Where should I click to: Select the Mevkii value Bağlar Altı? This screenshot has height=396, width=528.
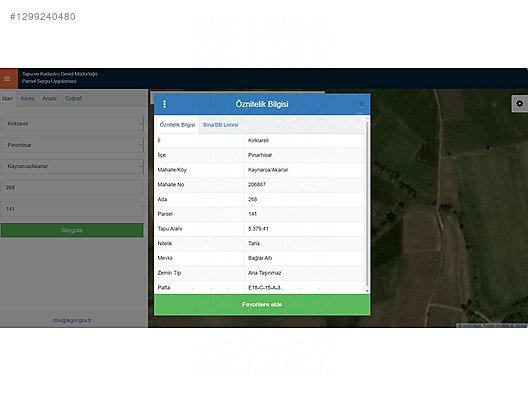click(x=260, y=258)
